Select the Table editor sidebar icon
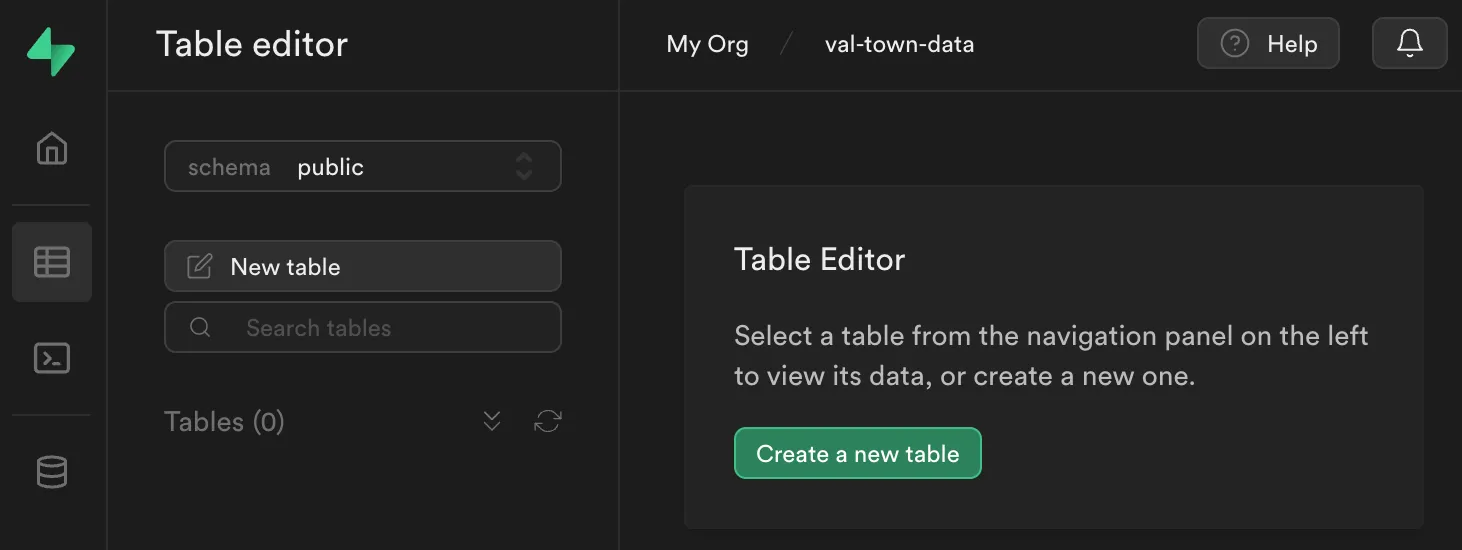 (52, 262)
